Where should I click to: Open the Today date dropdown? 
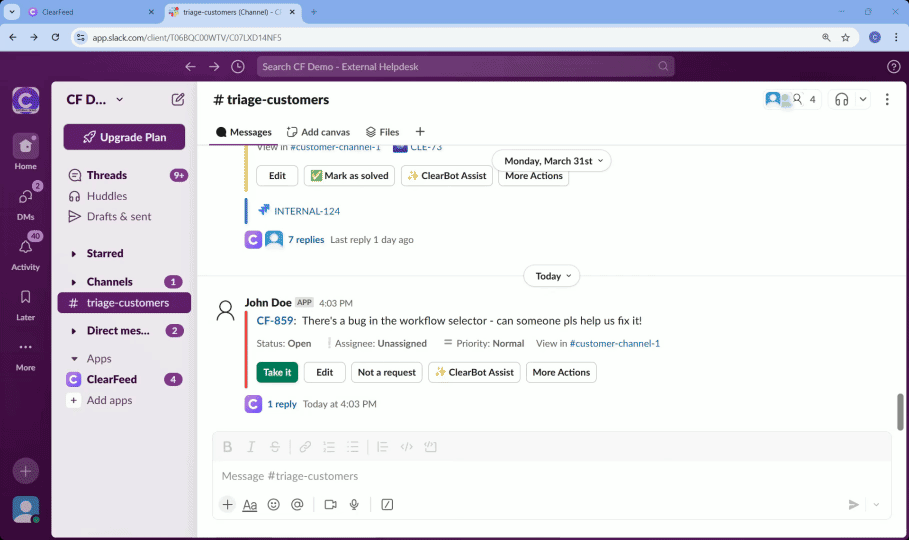click(x=552, y=276)
